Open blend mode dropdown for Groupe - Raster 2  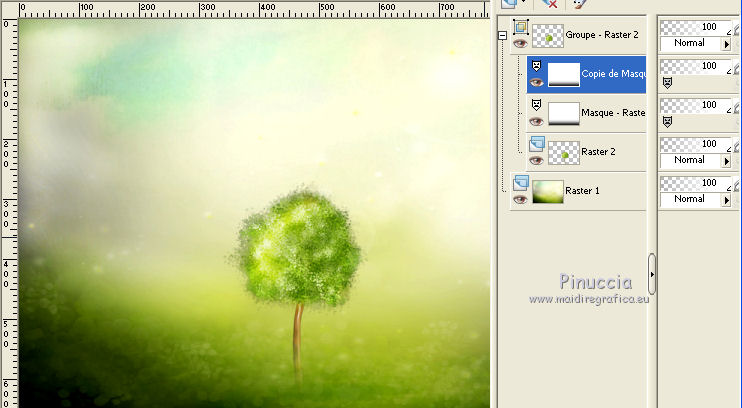pyautogui.click(x=726, y=44)
